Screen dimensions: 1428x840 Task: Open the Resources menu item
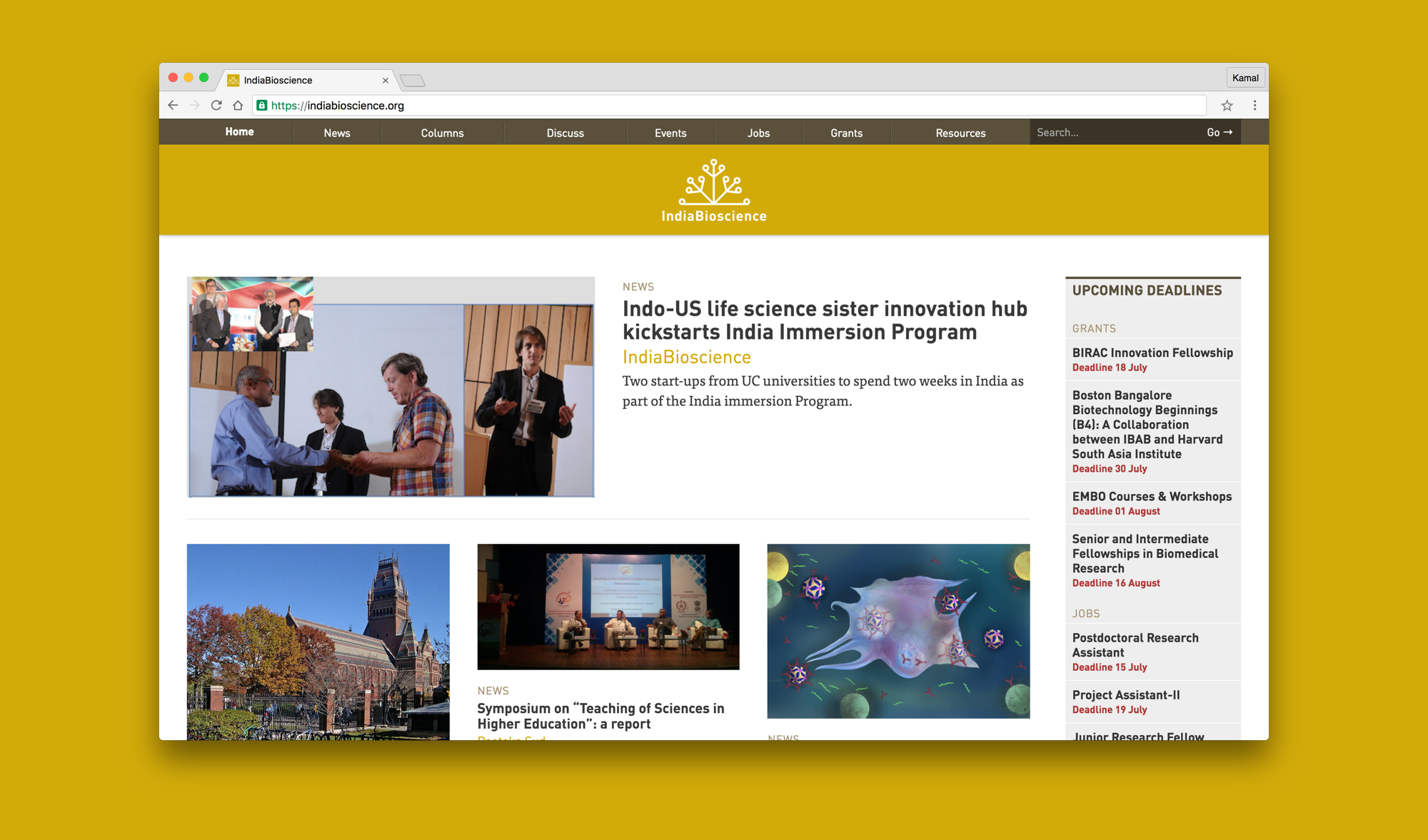tap(960, 133)
